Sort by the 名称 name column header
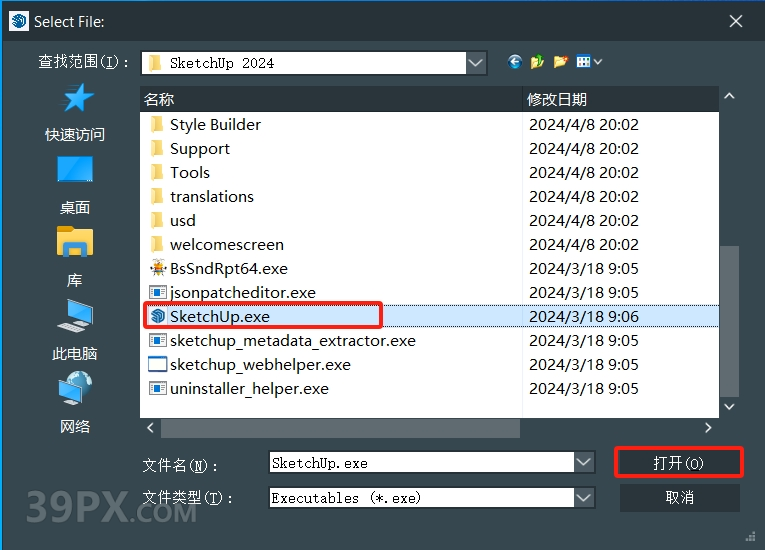 [331, 100]
